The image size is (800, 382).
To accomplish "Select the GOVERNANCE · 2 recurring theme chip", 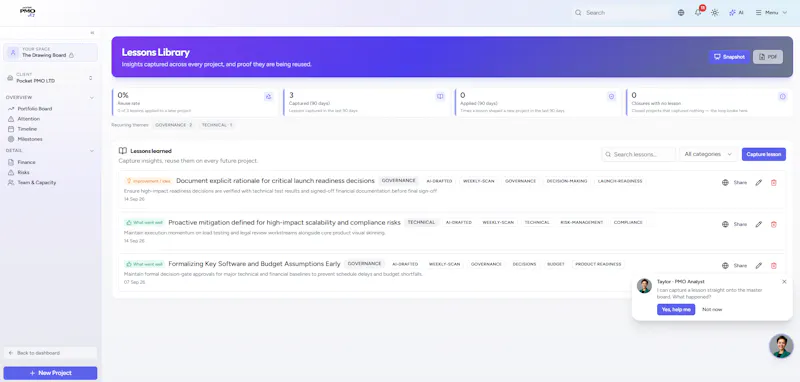I will (x=173, y=125).
